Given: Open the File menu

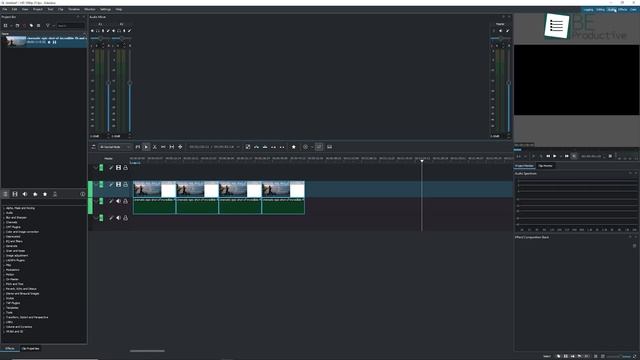Looking at the screenshot, I should (4, 9).
